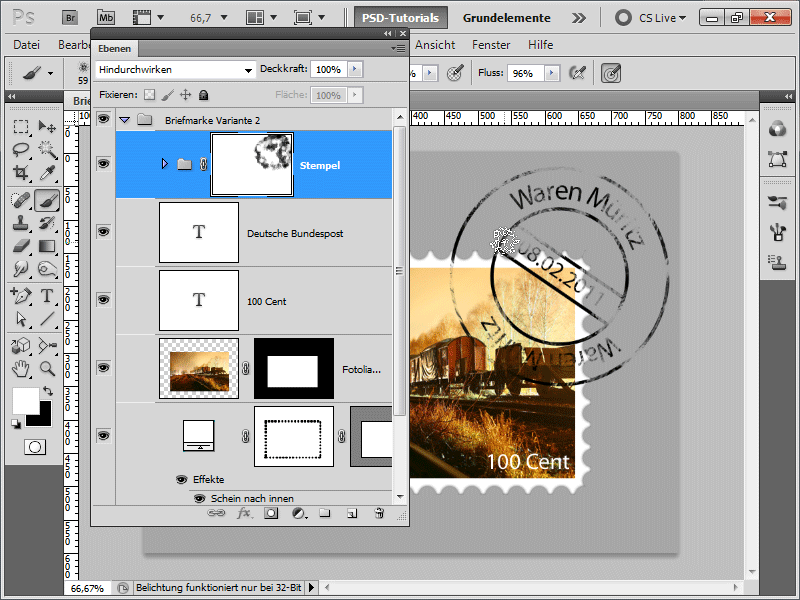800x600 pixels.
Task: Select the History Brush tool
Action: pyautogui.click(x=47, y=223)
